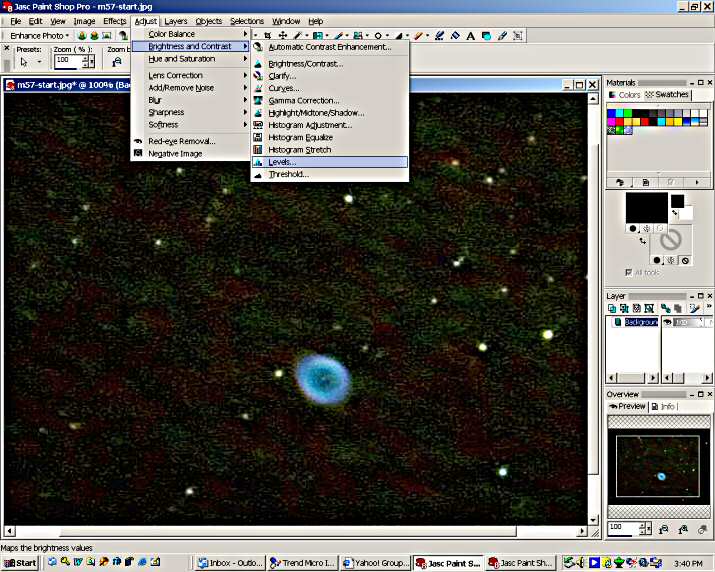This screenshot has width=715, height=572.
Task: Switch to the Info tab in Overview
Action: (x=663, y=406)
